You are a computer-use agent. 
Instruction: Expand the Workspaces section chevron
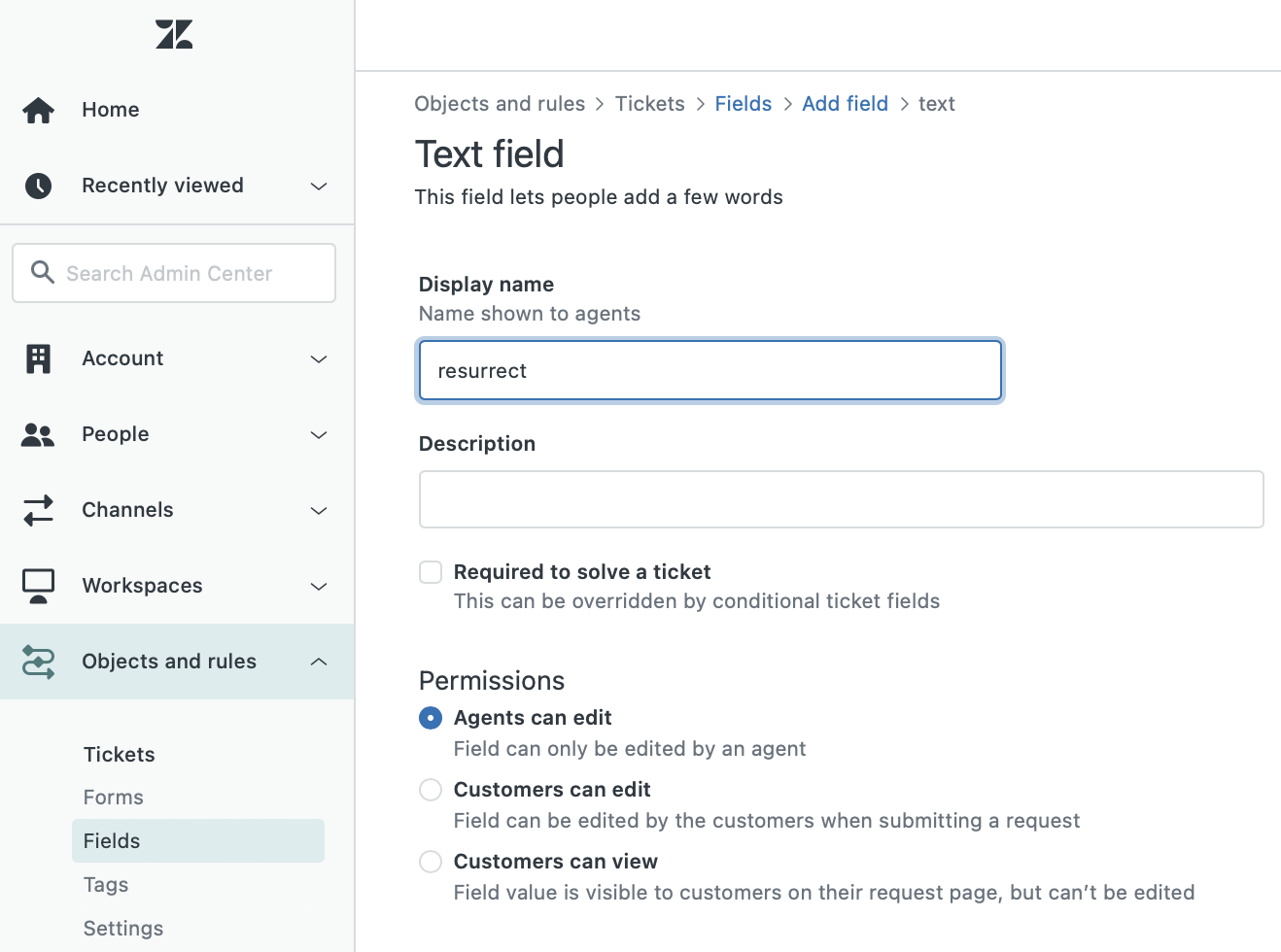319,586
